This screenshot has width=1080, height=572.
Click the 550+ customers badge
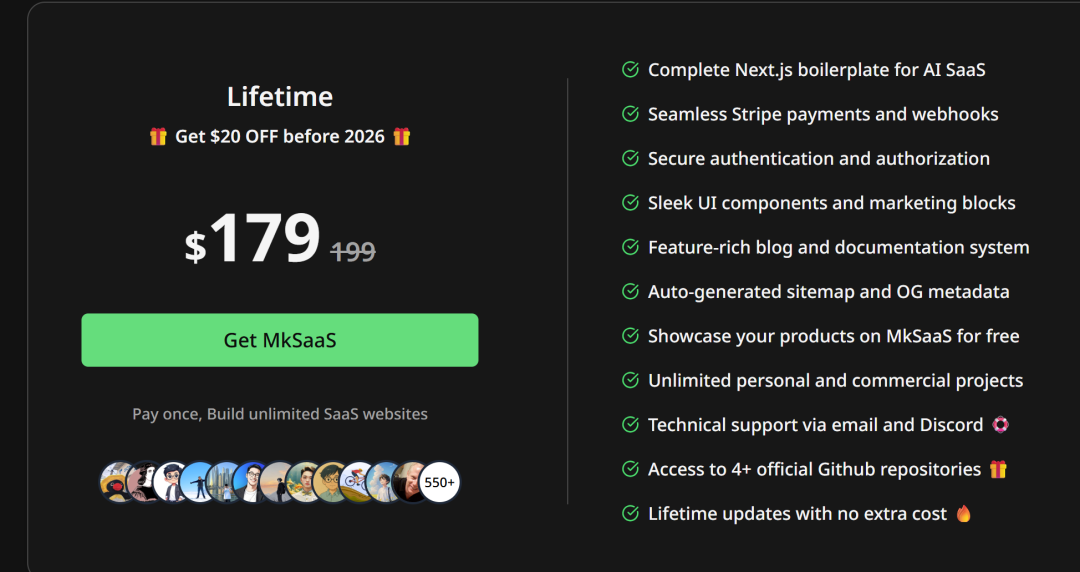(x=439, y=482)
